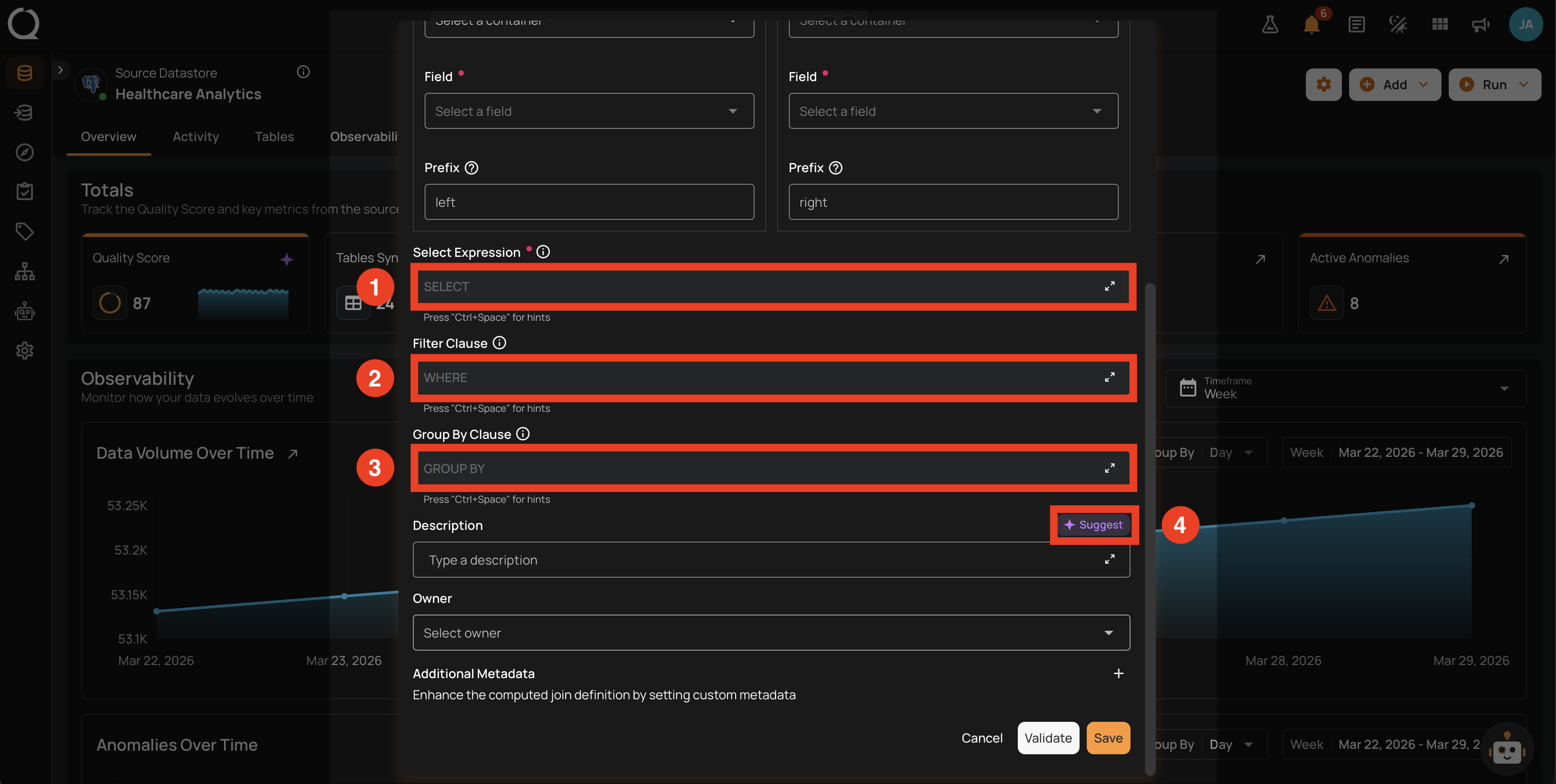Open the notifications bell icon
1556x784 pixels.
[x=1311, y=24]
